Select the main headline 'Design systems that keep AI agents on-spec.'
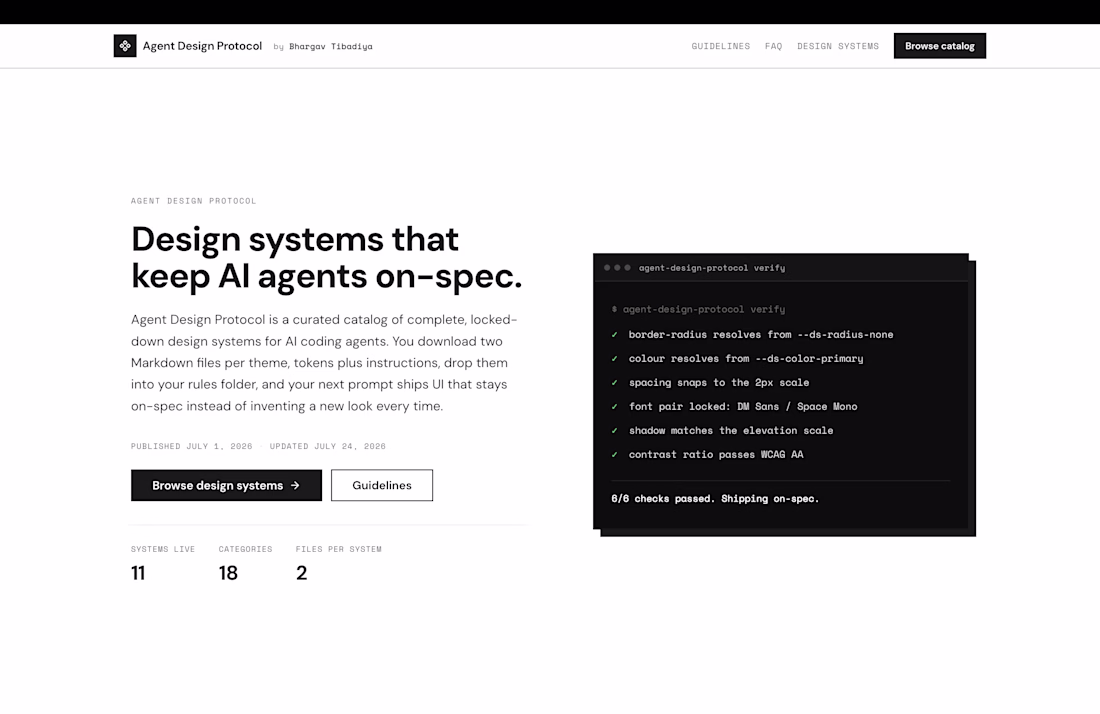The image size is (1100, 714). [326, 257]
